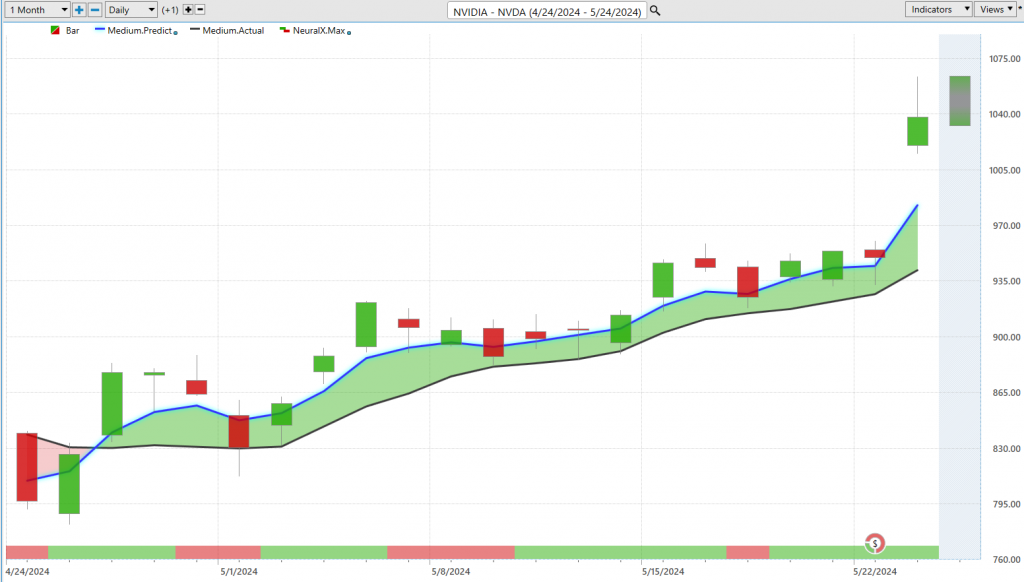The image size is (1024, 582).
Task: Click the NeuralX.Max legend icon
Action: [284, 31]
